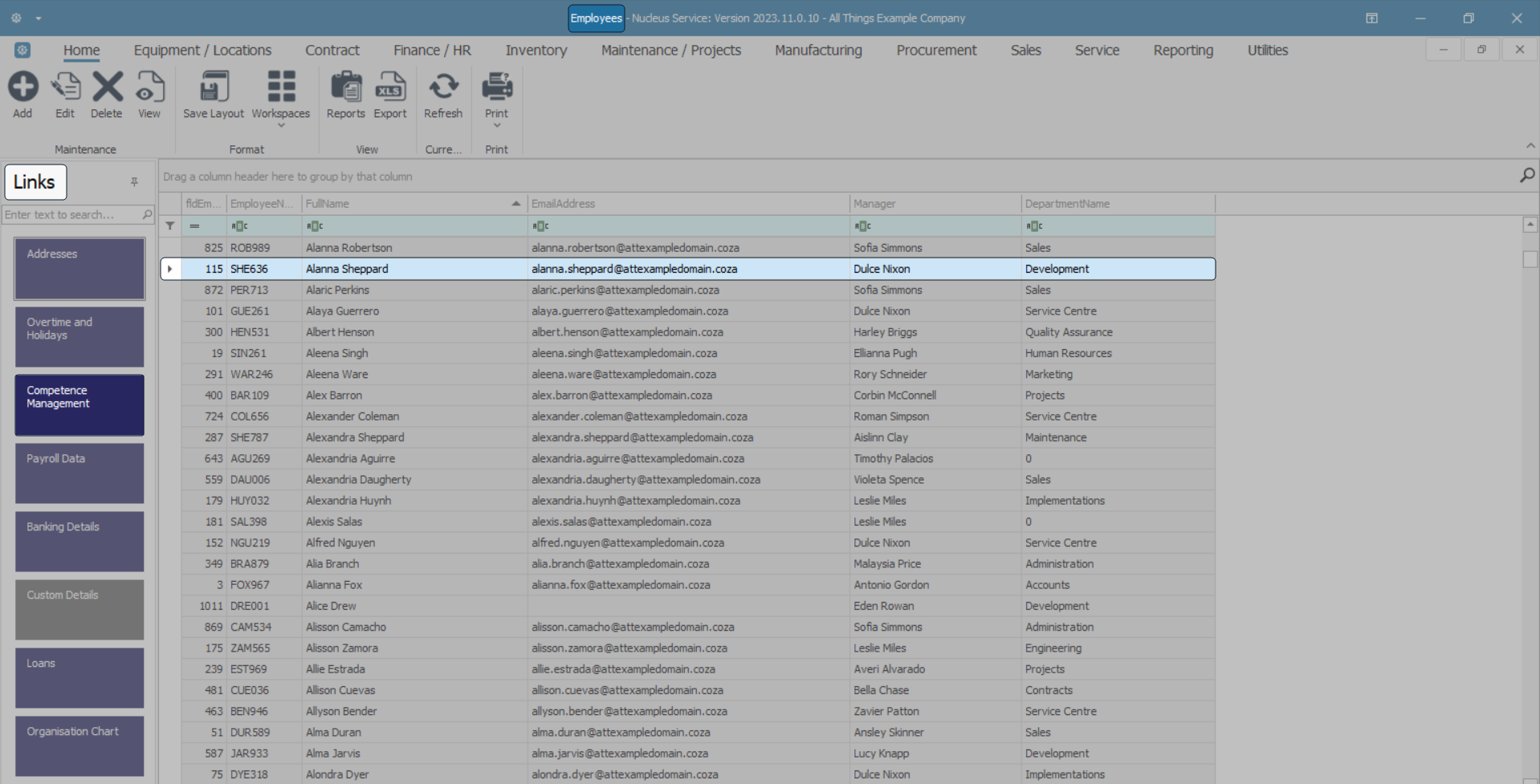Open the Payroll Data link
Screen dimensions: 1540x784
[x=79, y=473]
